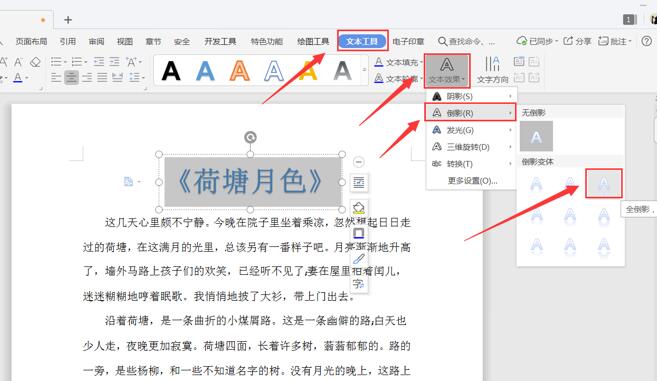Click the paragraph options icon left of title
The image size is (660, 381).
click(x=131, y=181)
